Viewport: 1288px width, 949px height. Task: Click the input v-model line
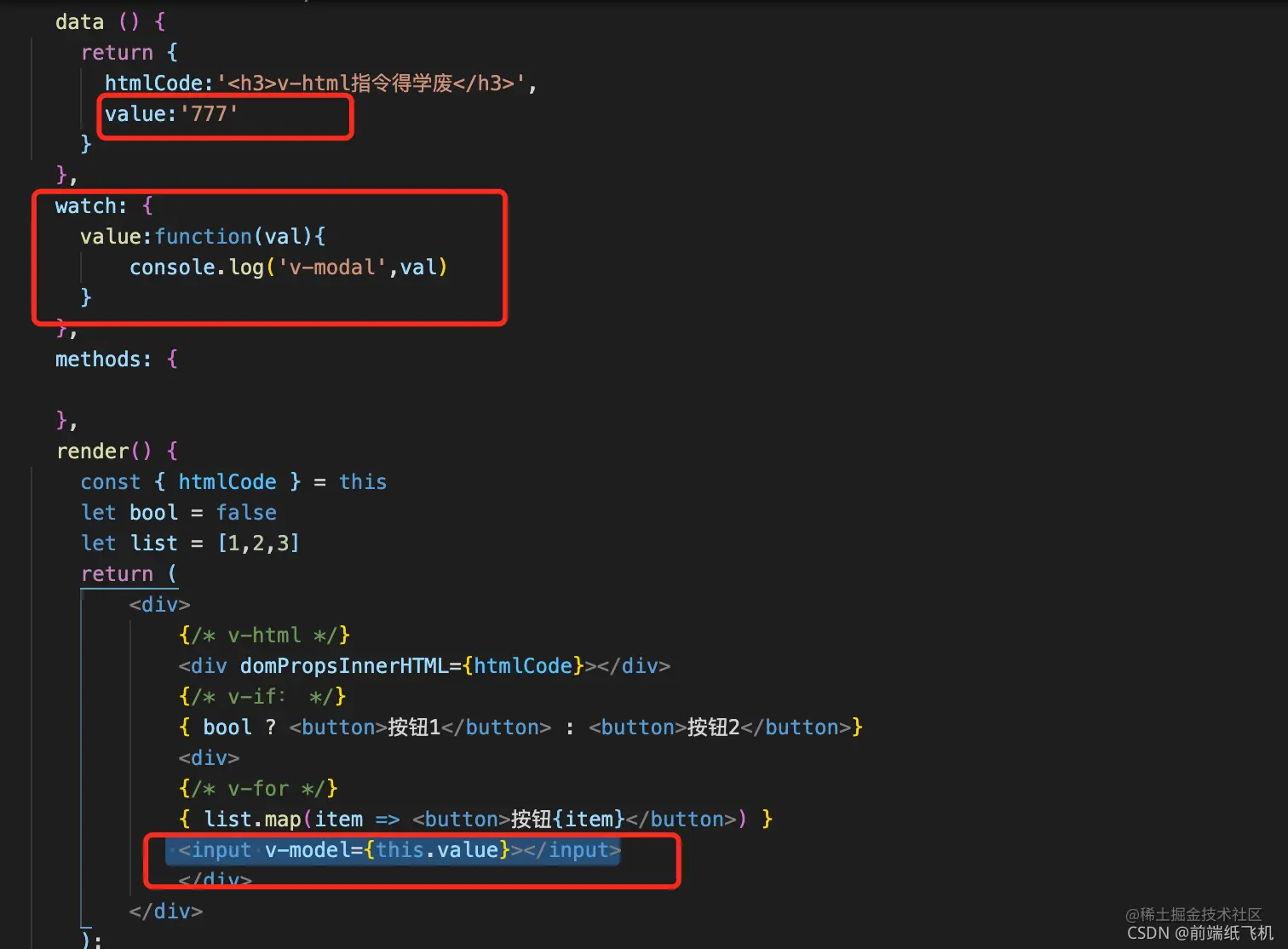click(400, 849)
